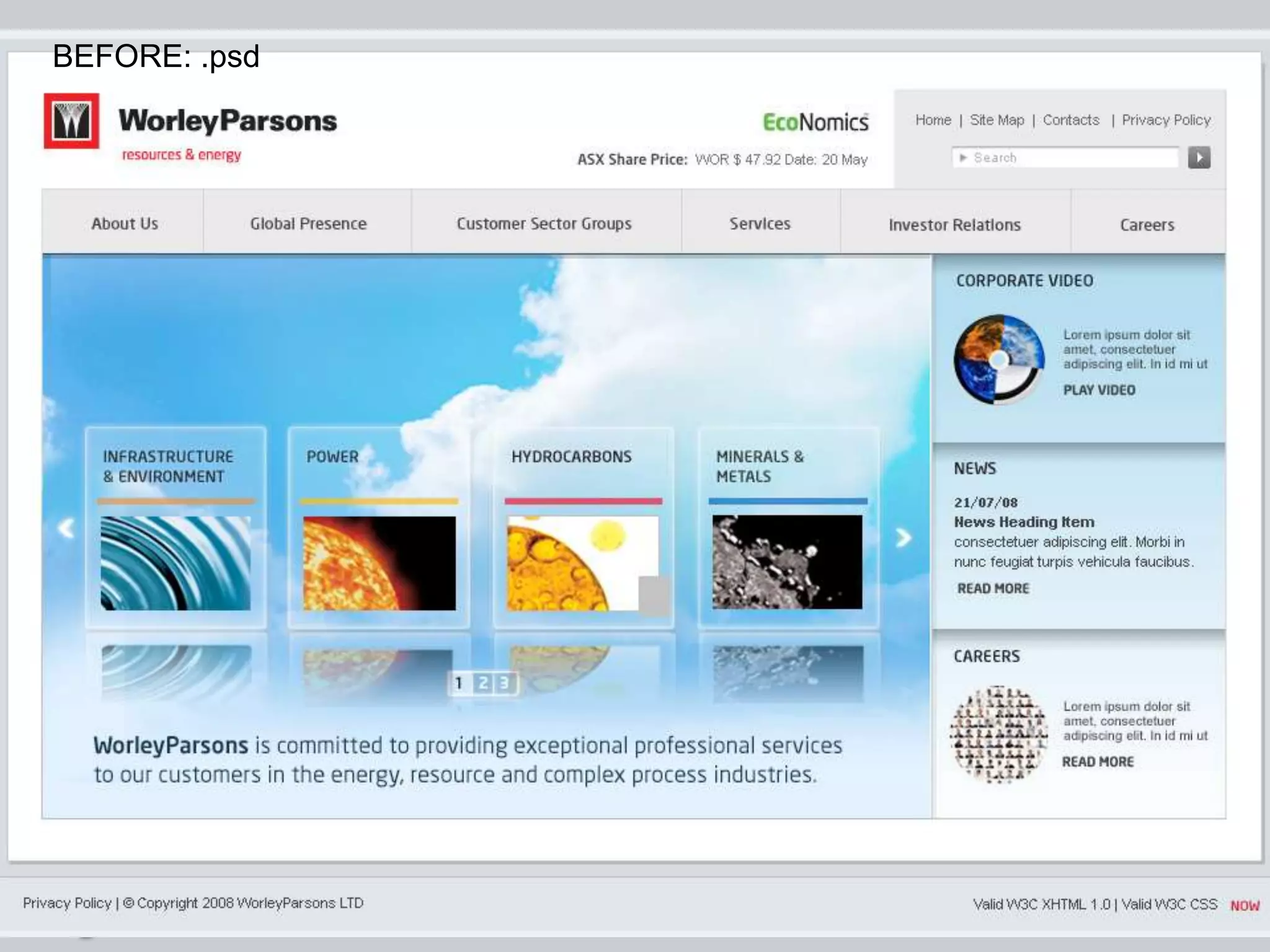Open the Investor Relations menu
The height and width of the screenshot is (952, 1270).
(x=954, y=225)
